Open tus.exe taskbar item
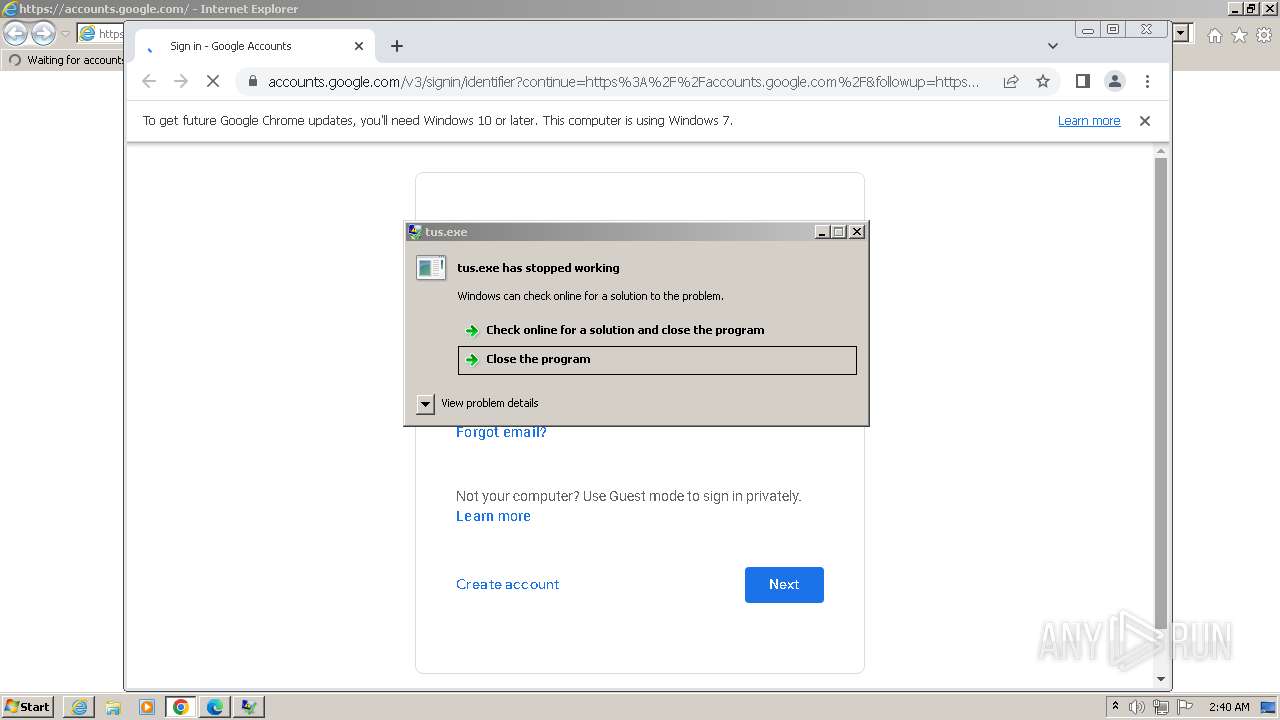Image resolution: width=1280 pixels, height=720 pixels. click(249, 707)
